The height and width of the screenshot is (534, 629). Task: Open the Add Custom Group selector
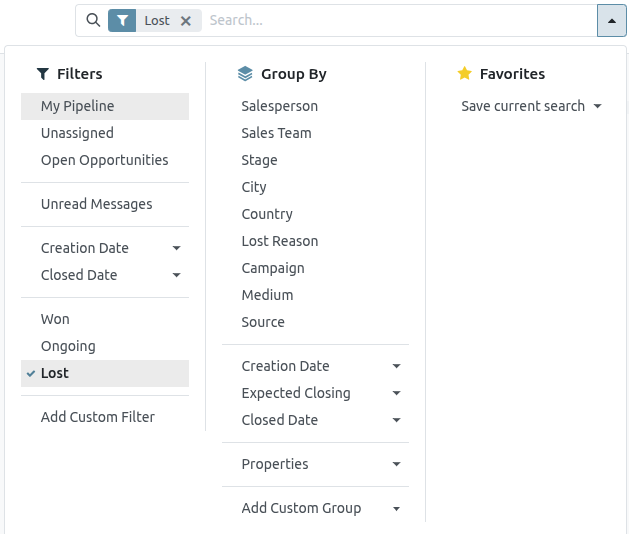[x=320, y=508]
